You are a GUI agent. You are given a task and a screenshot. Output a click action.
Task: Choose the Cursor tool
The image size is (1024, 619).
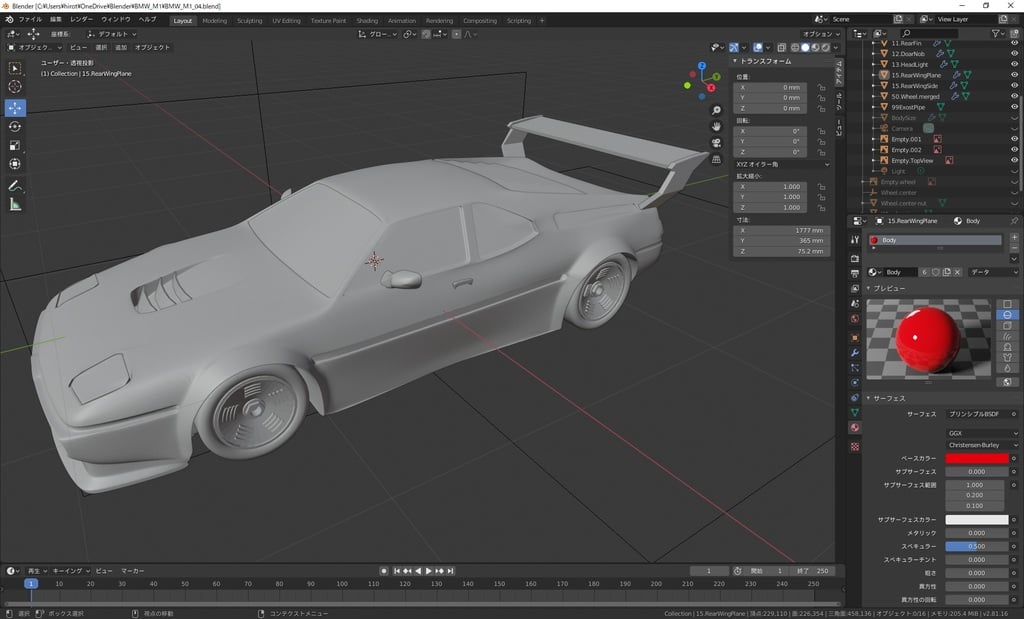pos(15,87)
